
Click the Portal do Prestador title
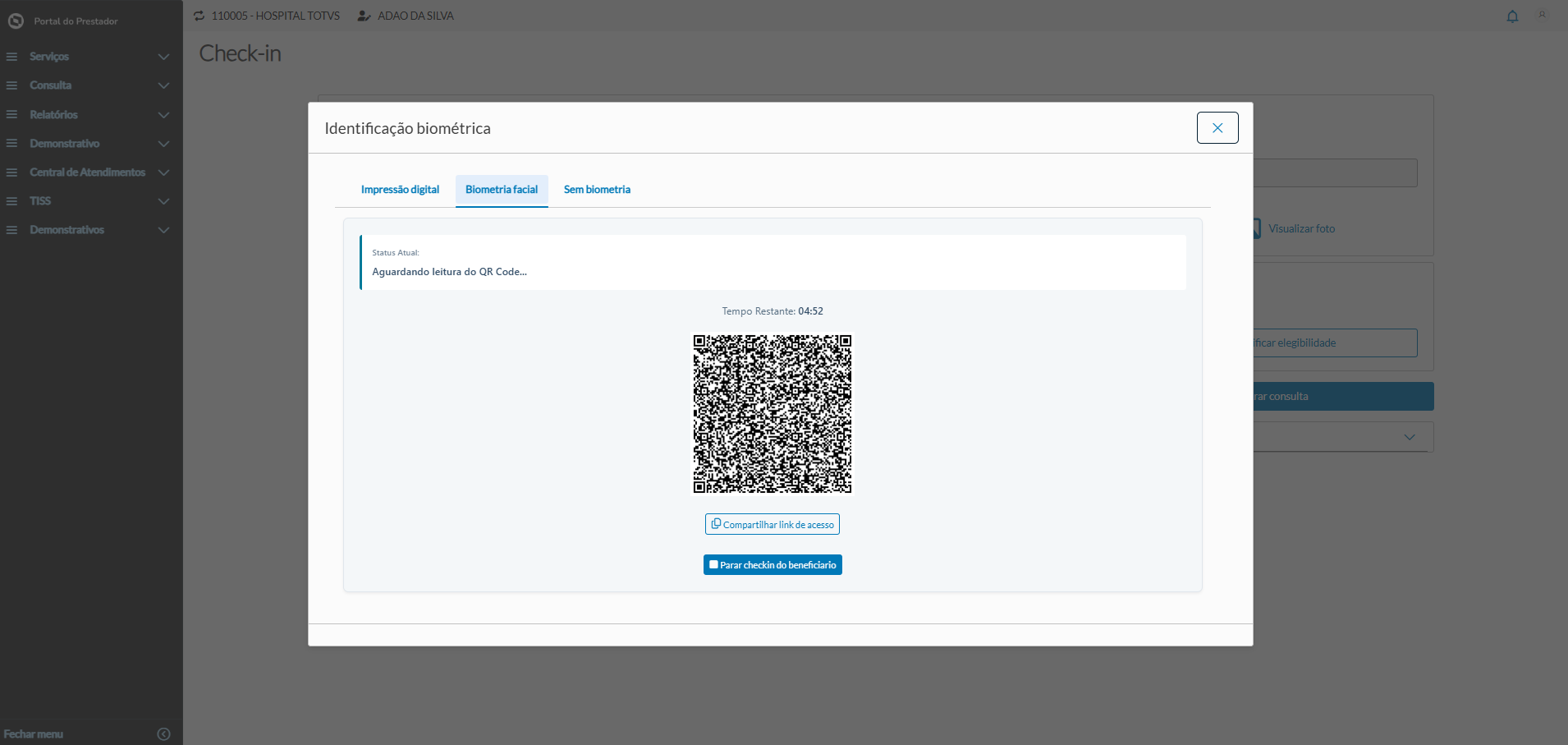point(76,21)
